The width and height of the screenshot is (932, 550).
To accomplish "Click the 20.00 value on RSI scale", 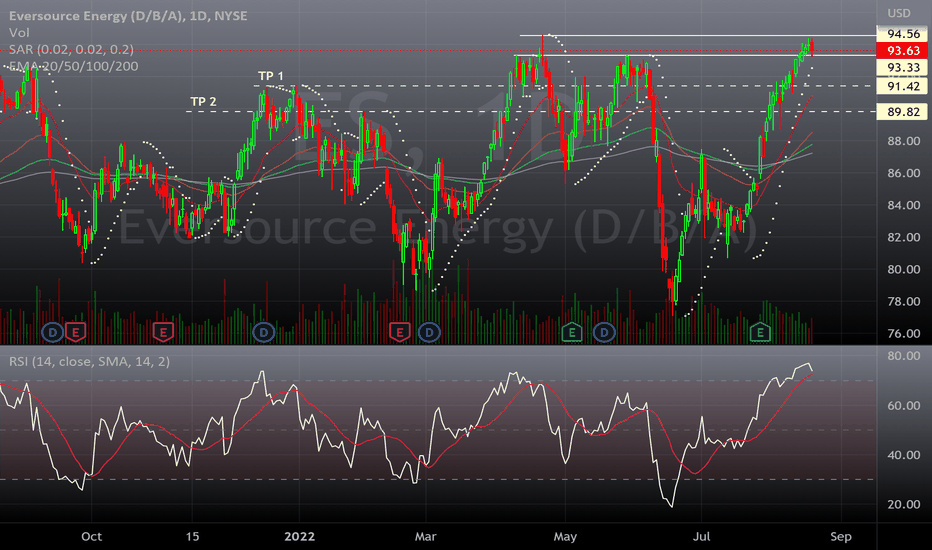I will tap(903, 504).
